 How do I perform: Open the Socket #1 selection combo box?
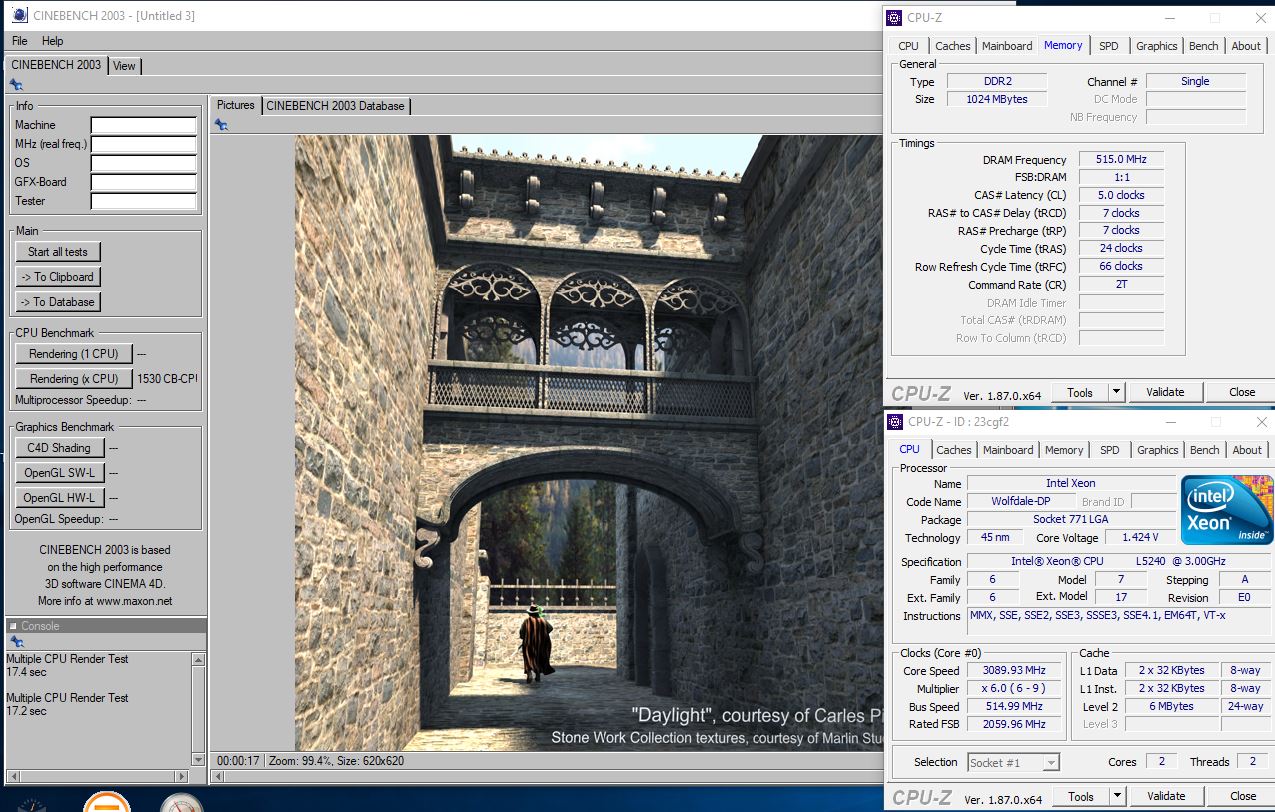pos(1013,762)
